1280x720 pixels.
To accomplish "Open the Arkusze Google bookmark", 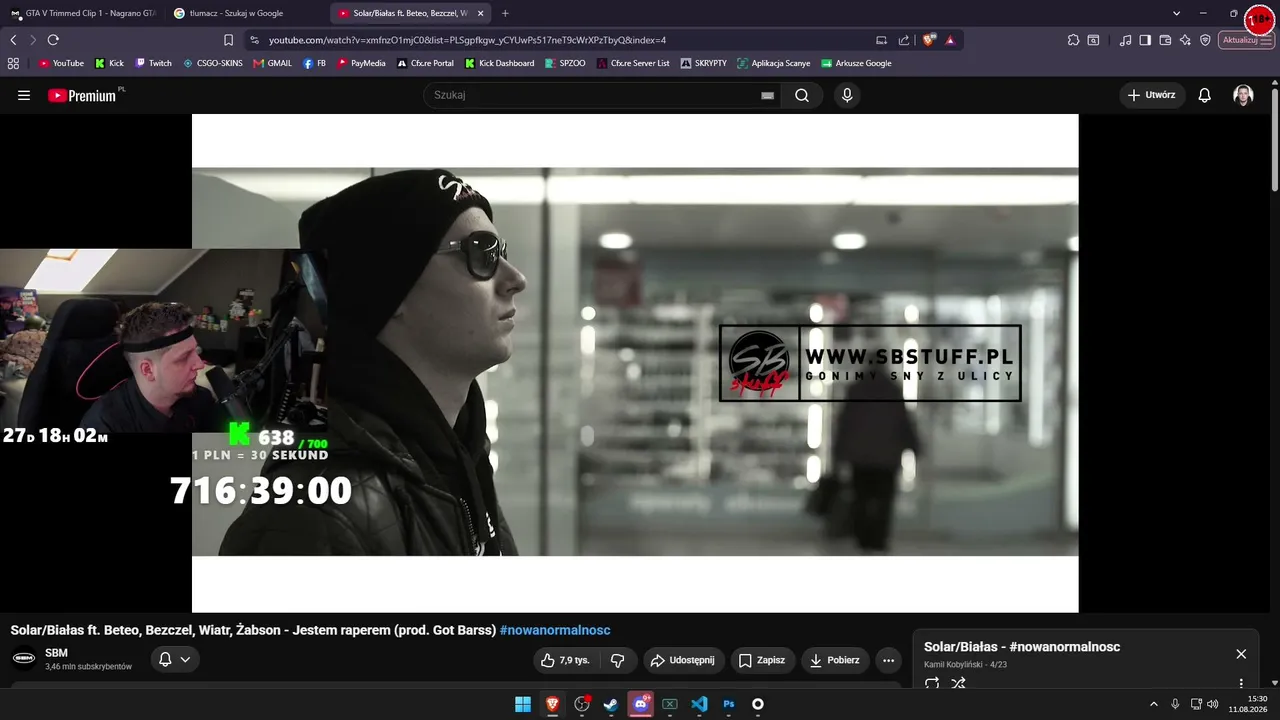I will [856, 63].
